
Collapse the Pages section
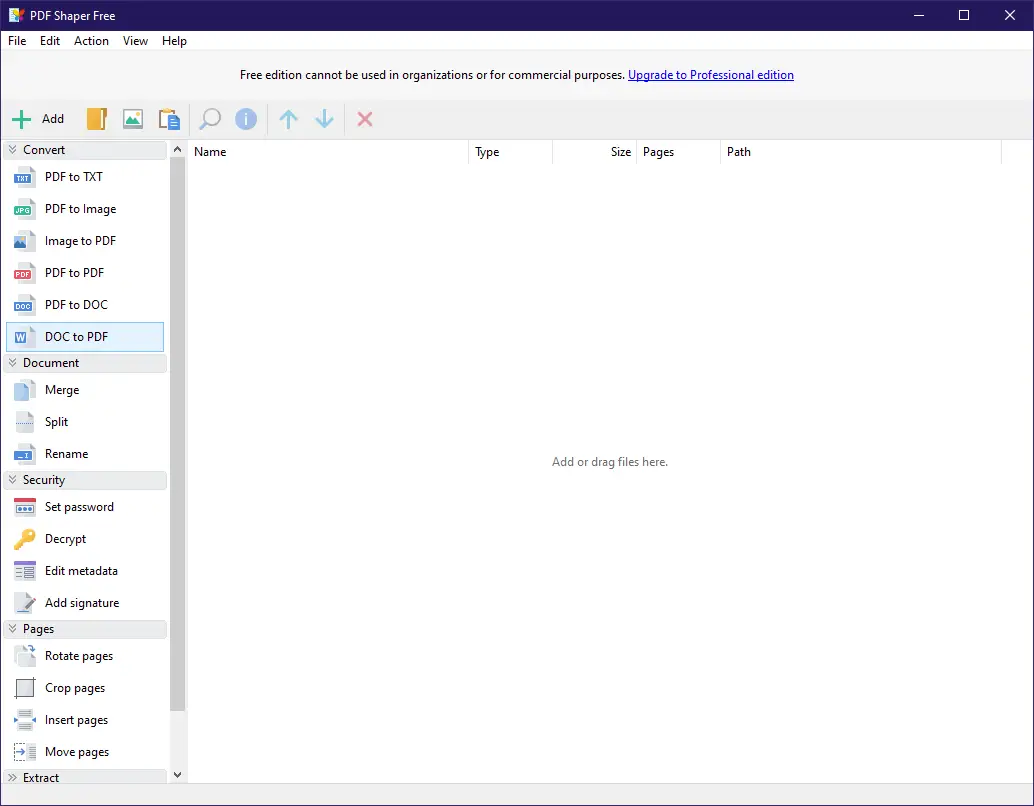pyautogui.click(x=12, y=629)
